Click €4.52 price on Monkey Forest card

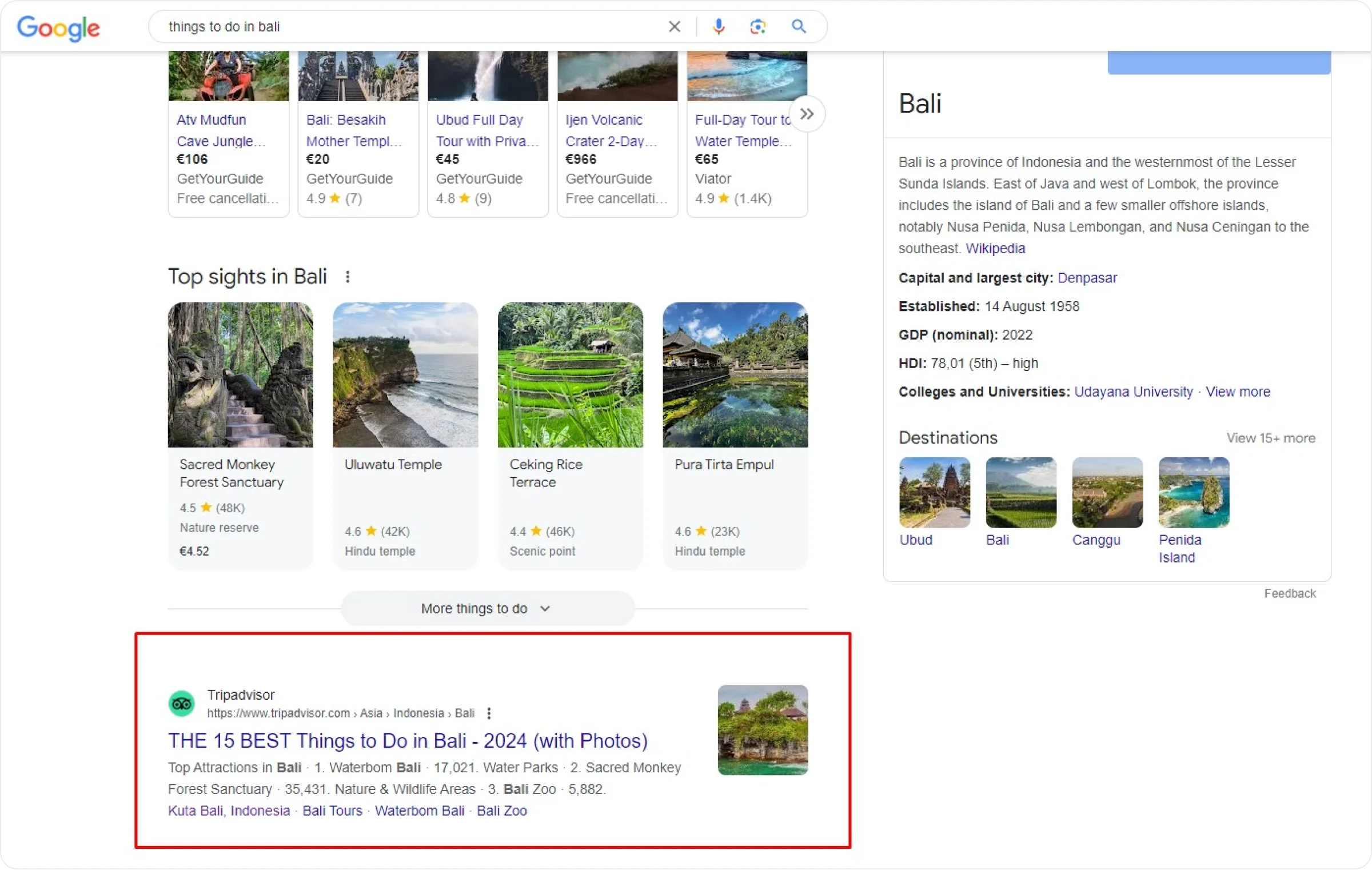click(194, 551)
